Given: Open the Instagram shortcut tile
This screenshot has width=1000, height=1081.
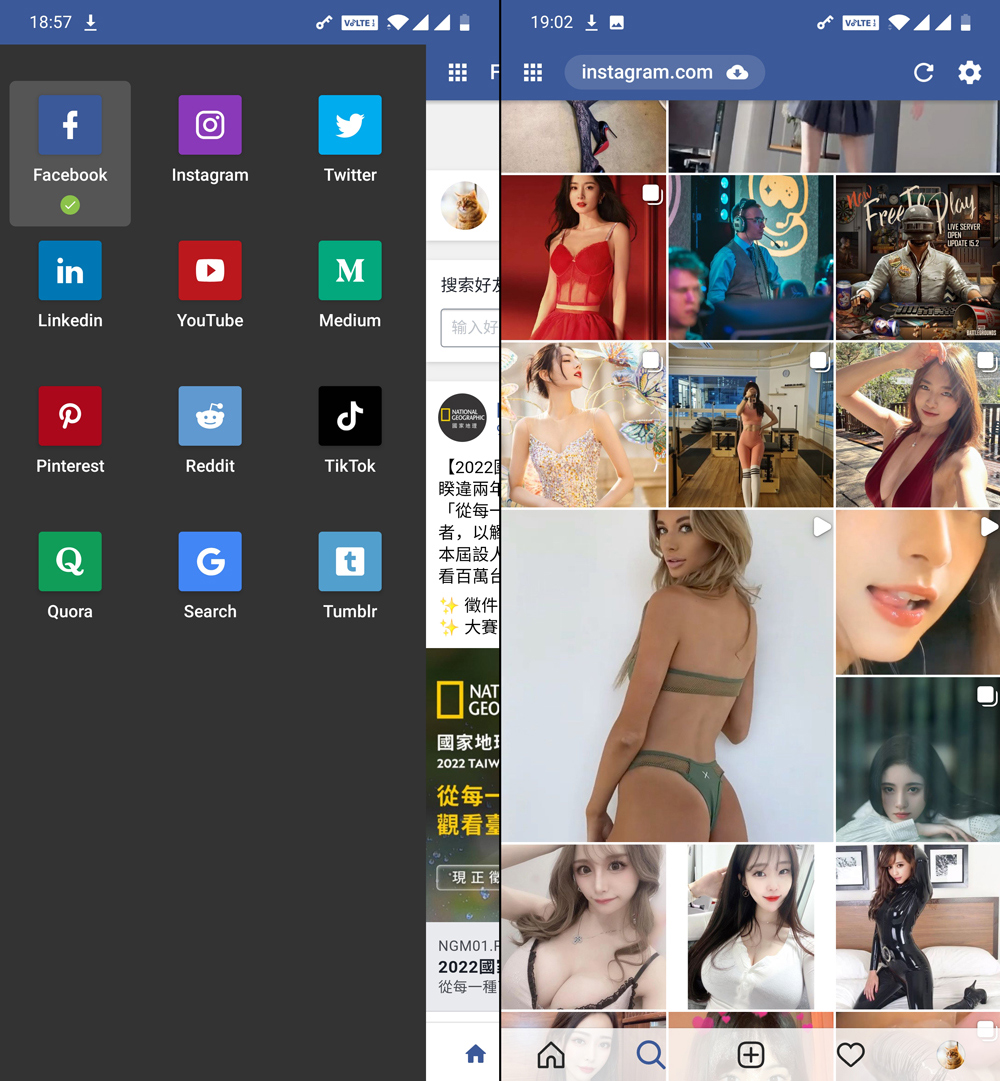Looking at the screenshot, I should tap(210, 140).
